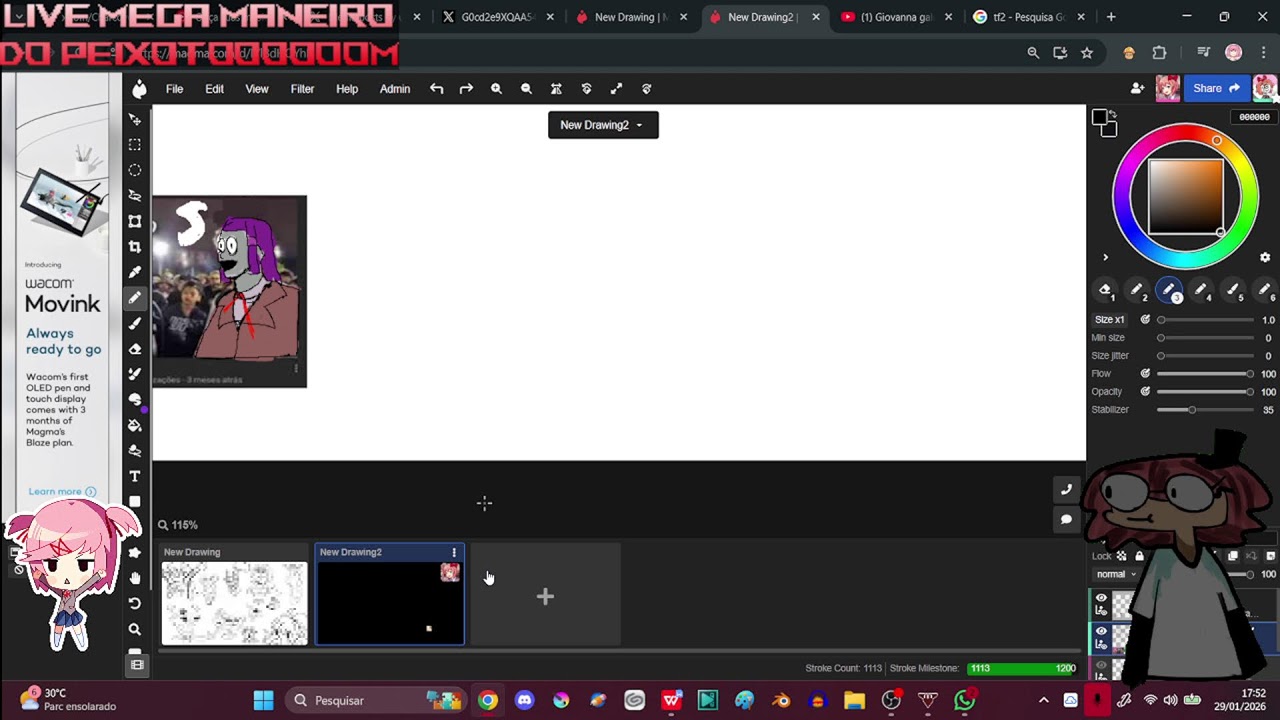The height and width of the screenshot is (720, 1280).
Task: Click the hex color field 000000
Action: (1254, 117)
